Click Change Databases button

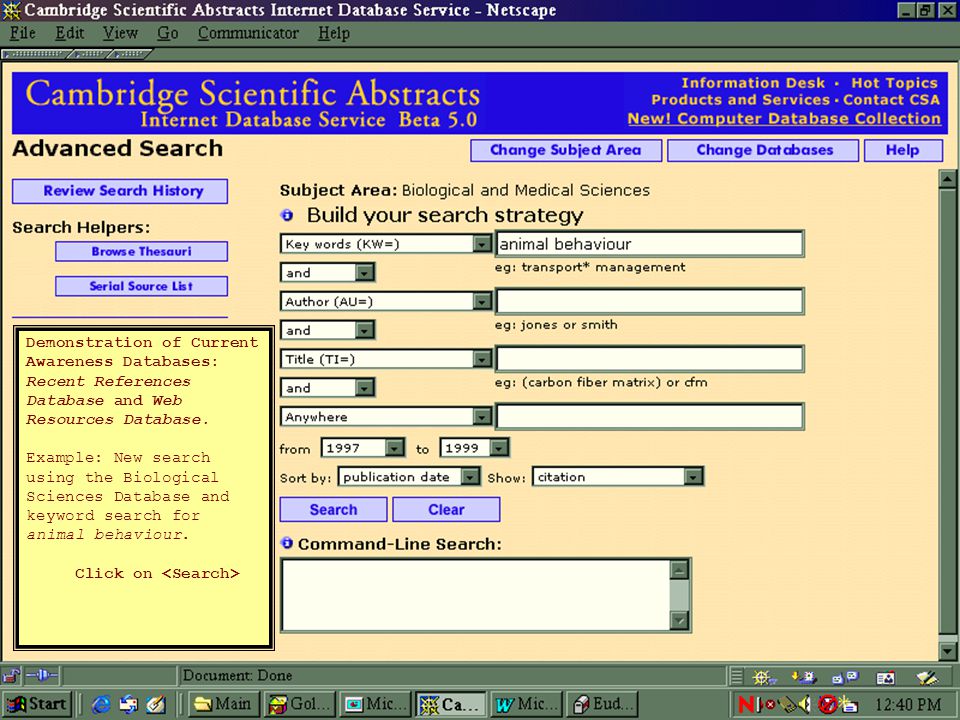click(x=763, y=151)
